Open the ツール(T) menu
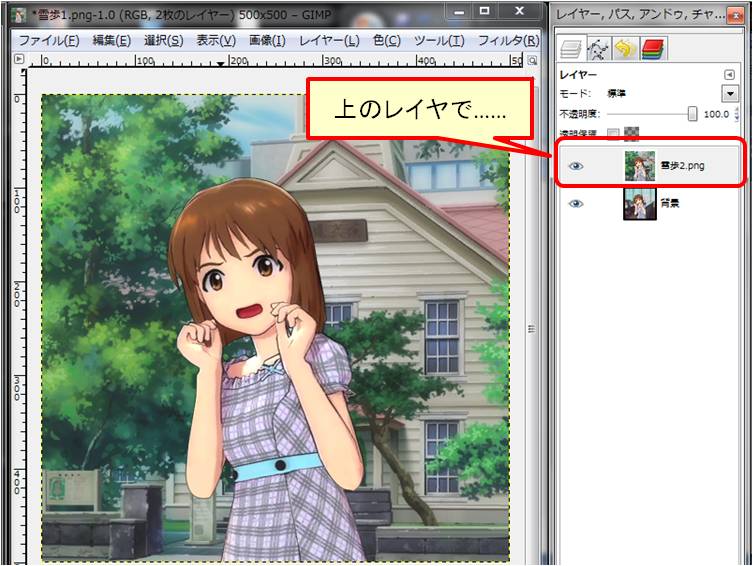The image size is (753, 566). [x=439, y=41]
